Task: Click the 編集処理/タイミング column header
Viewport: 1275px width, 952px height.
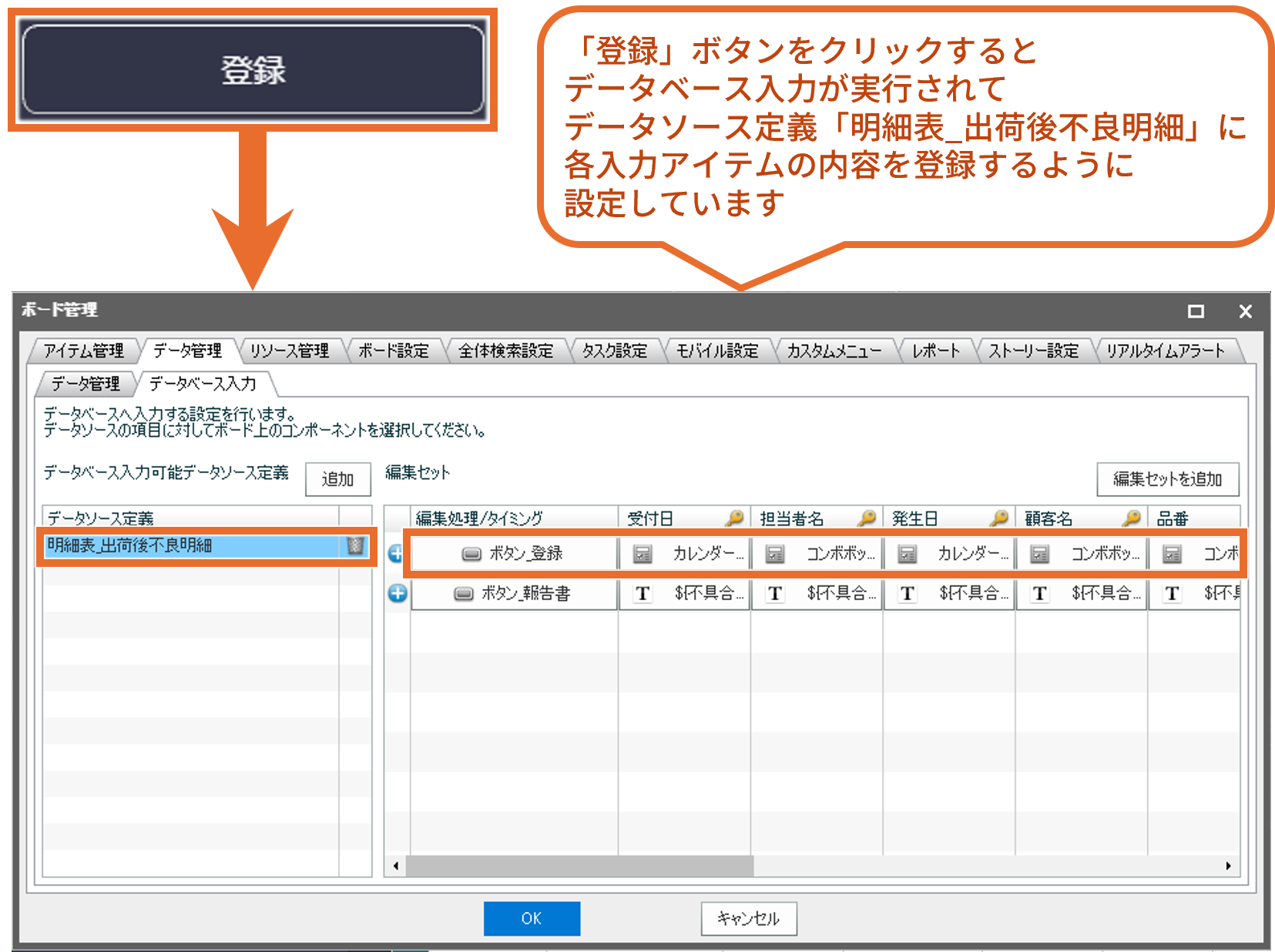Action: tap(515, 518)
